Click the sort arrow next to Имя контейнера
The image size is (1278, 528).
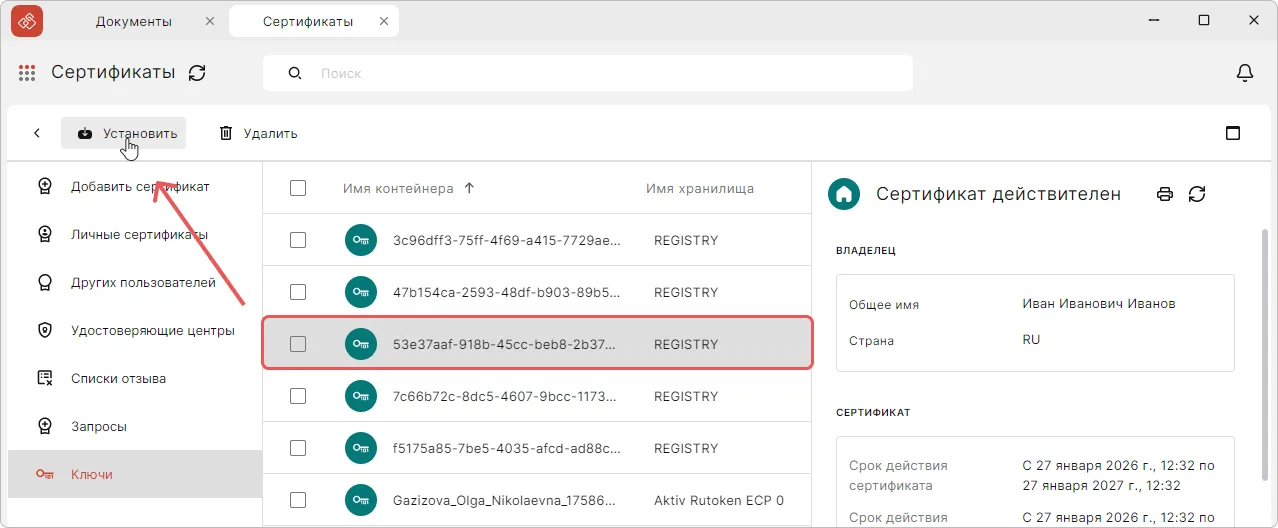point(469,188)
